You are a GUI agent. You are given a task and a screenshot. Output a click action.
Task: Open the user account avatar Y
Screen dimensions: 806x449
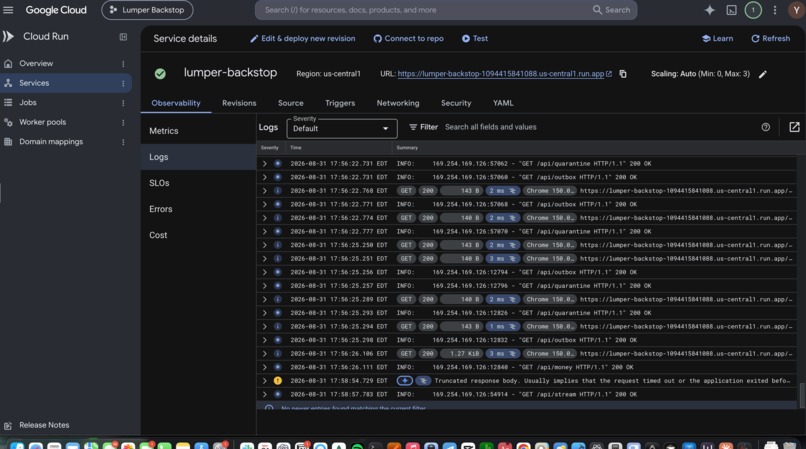(796, 10)
